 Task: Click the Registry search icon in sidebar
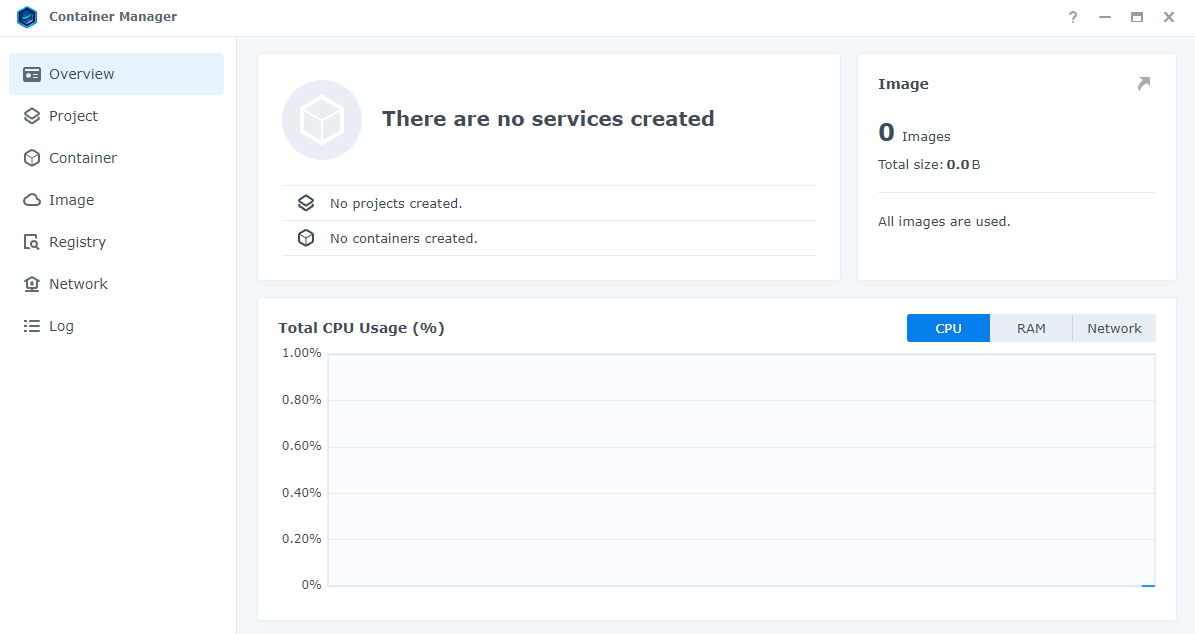(x=32, y=242)
